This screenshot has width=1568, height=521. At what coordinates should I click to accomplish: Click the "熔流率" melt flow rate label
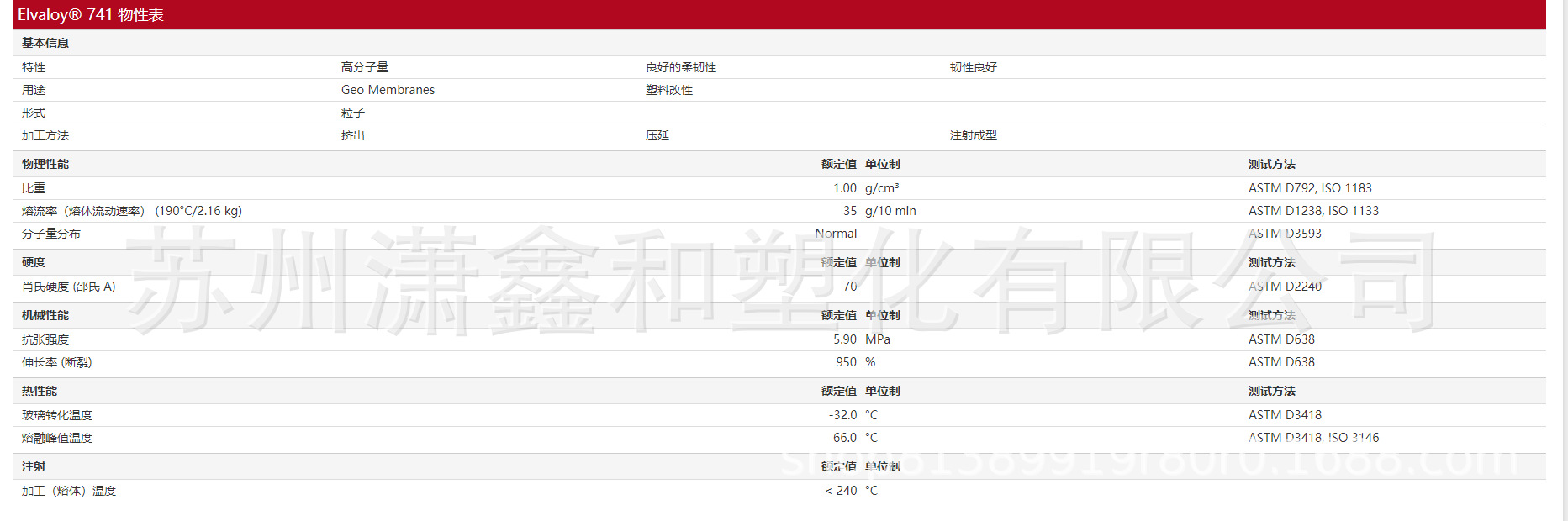tap(132, 211)
